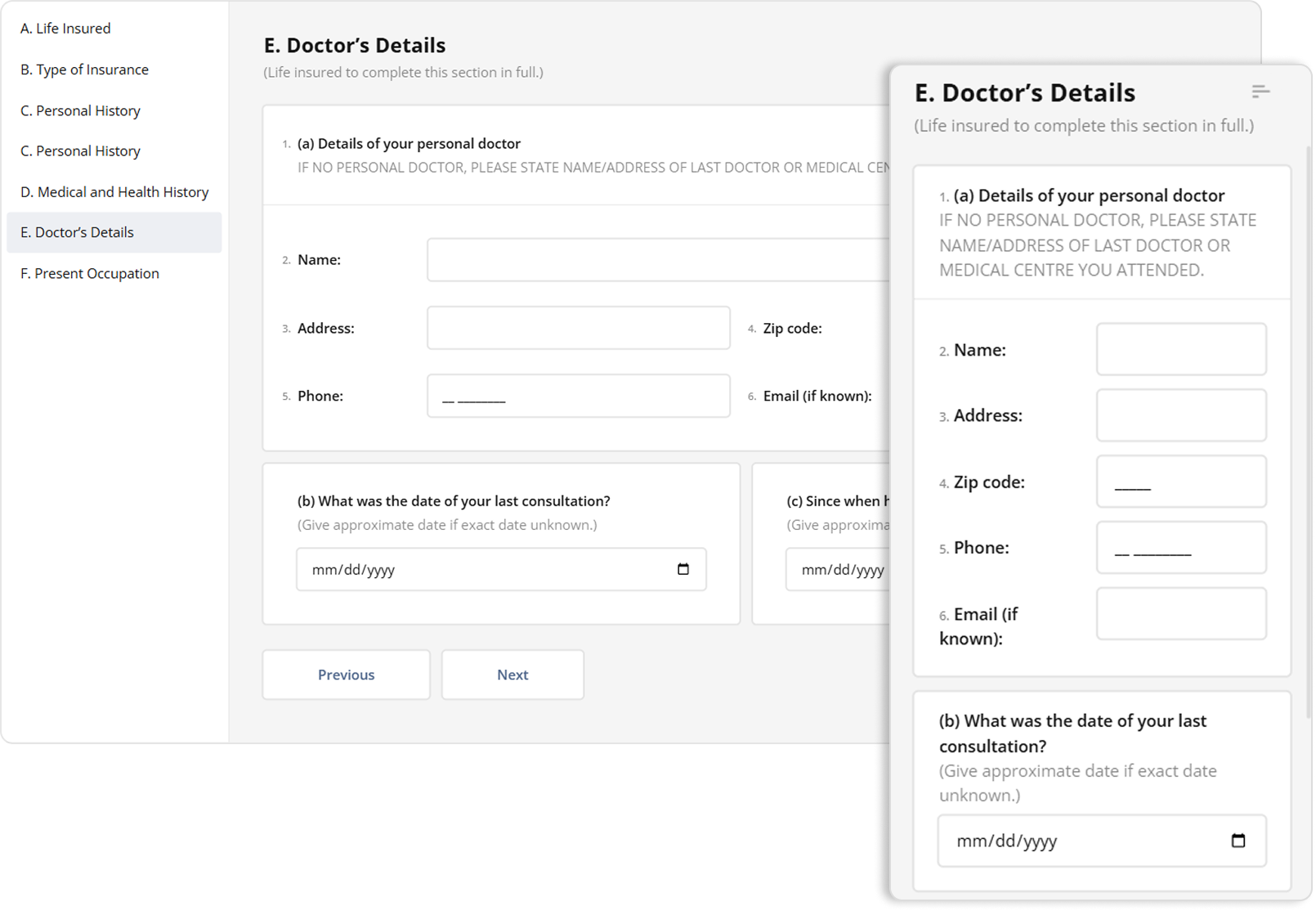1316x911 pixels.
Task: Select the A. Life Insured section
Action: [65, 28]
